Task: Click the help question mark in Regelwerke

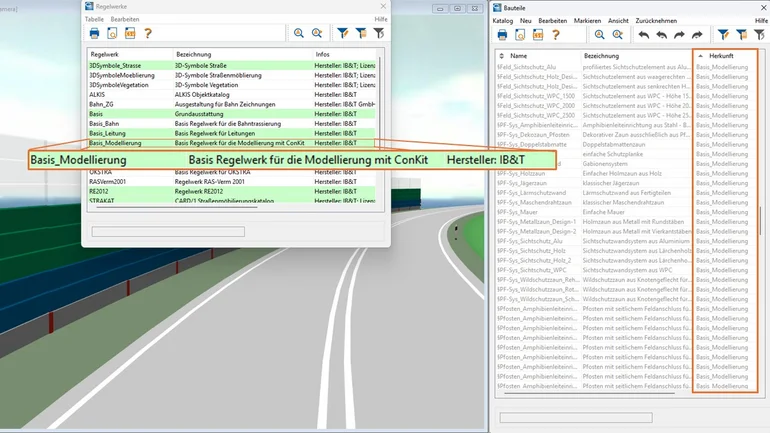Action: pyautogui.click(x=148, y=33)
